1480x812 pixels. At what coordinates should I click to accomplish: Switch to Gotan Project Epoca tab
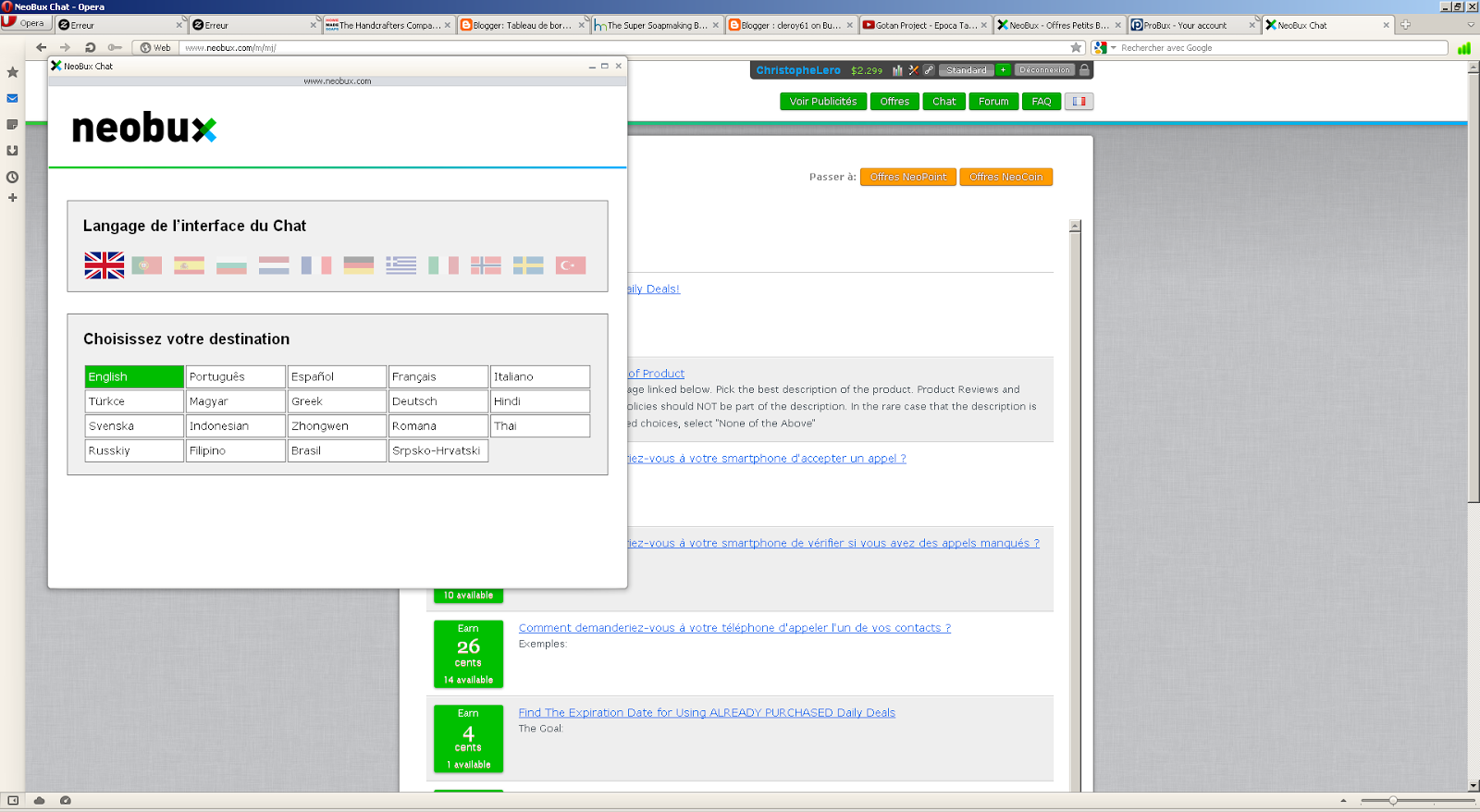[x=925, y=25]
